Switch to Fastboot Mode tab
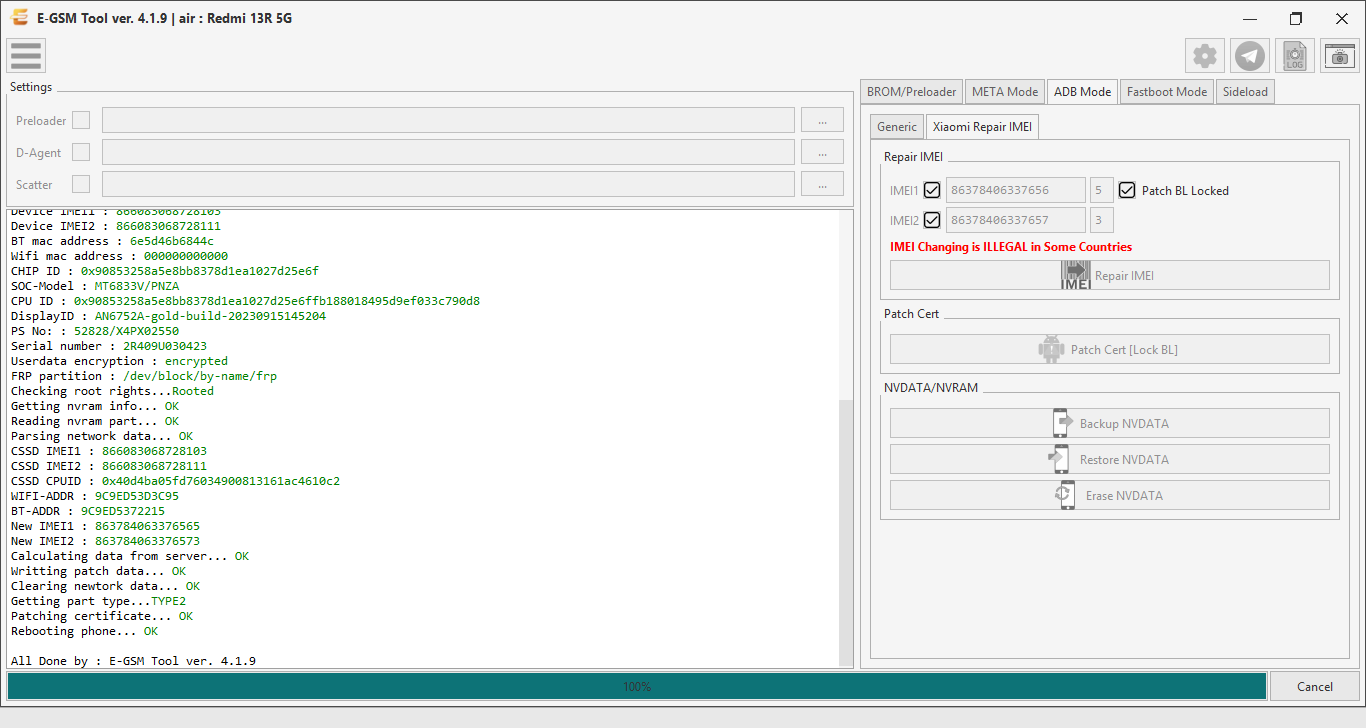Viewport: 1366px width, 728px height. pos(1167,91)
